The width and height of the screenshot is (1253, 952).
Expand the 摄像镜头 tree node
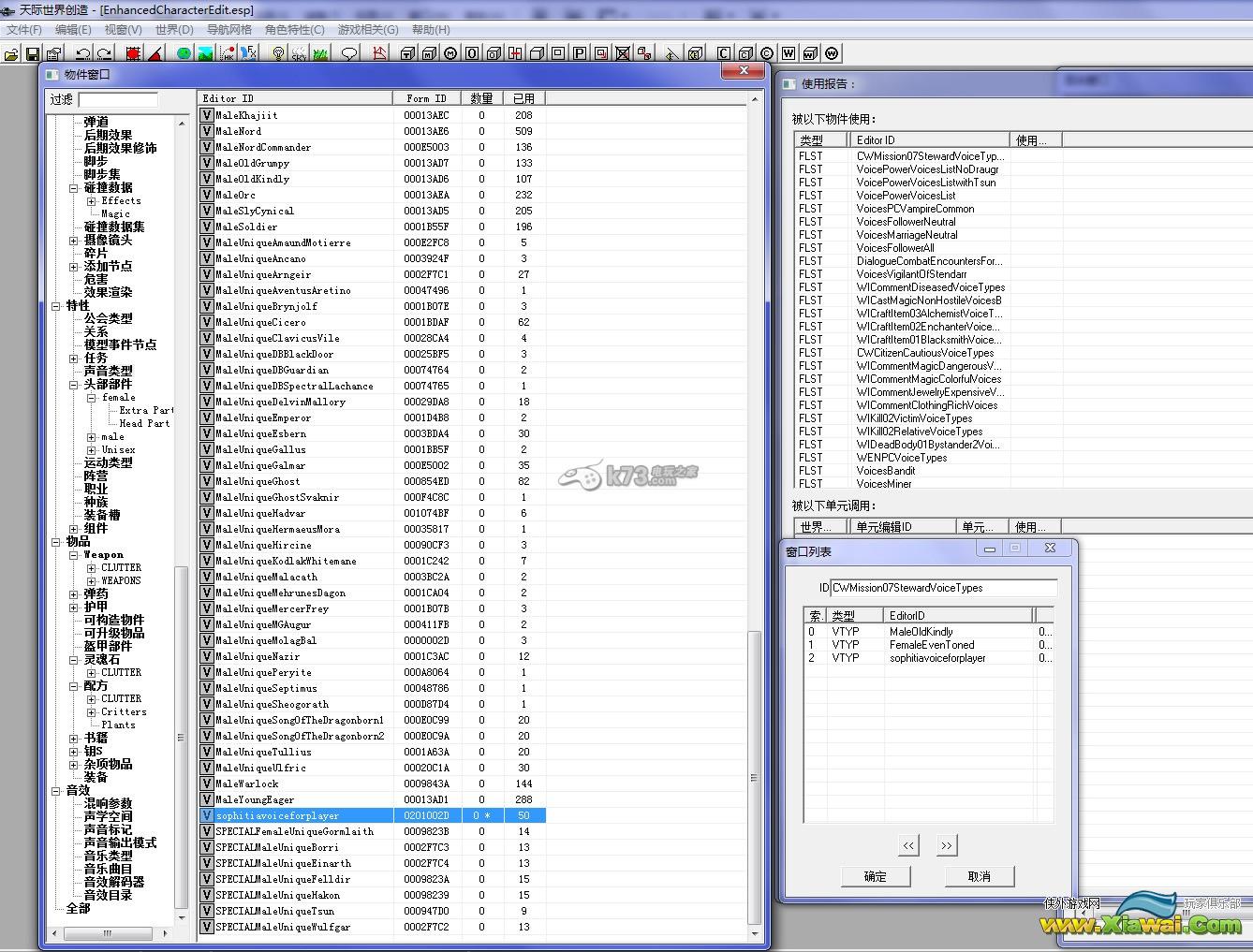click(74, 241)
